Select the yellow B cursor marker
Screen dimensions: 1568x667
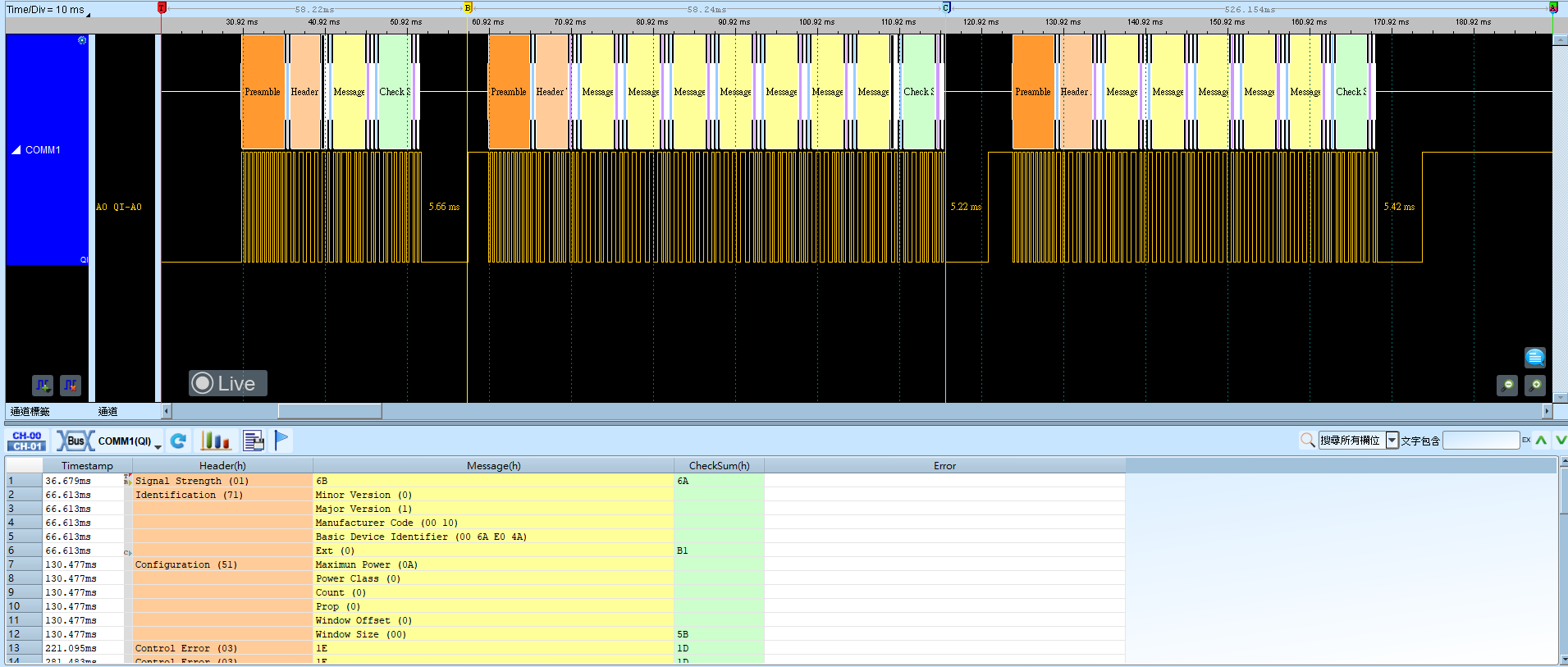coord(468,7)
